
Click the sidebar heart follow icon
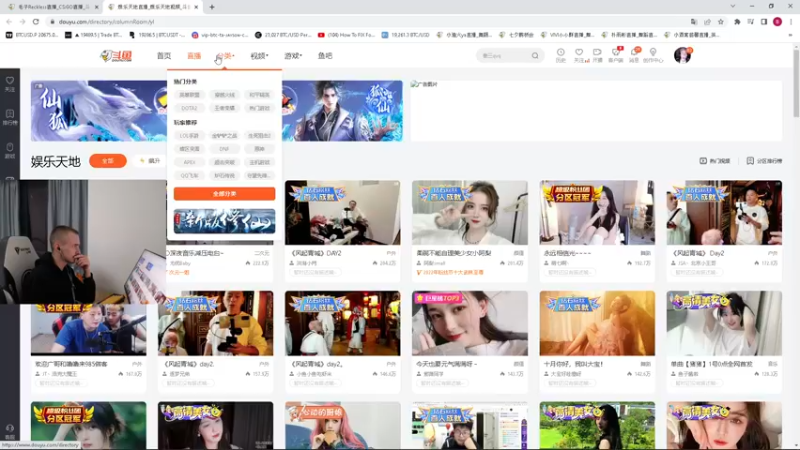click(x=10, y=84)
